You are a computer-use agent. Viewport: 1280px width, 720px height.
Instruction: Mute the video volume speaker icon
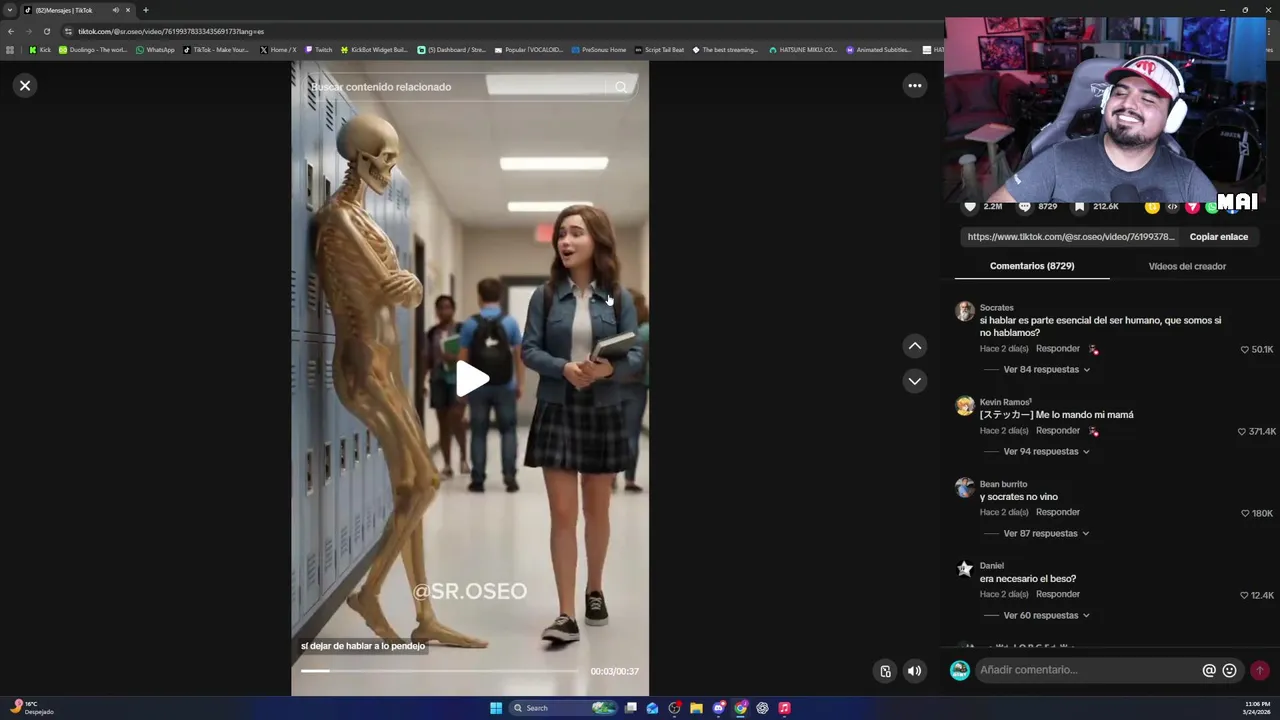point(914,671)
